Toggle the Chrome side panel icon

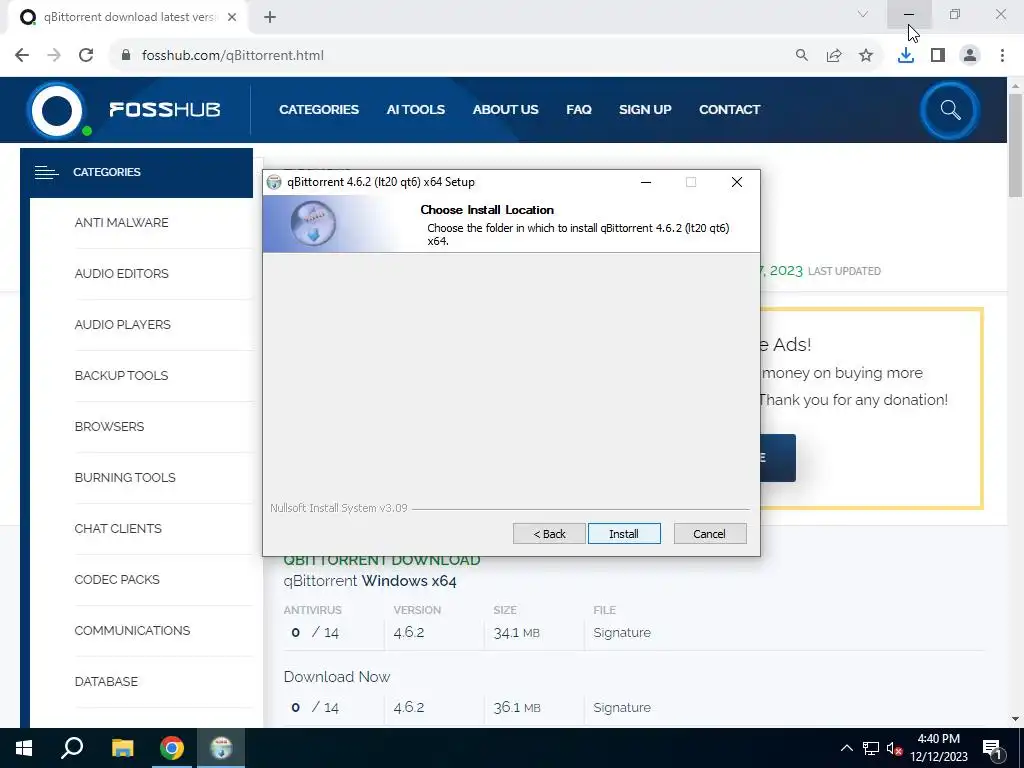coord(938,56)
